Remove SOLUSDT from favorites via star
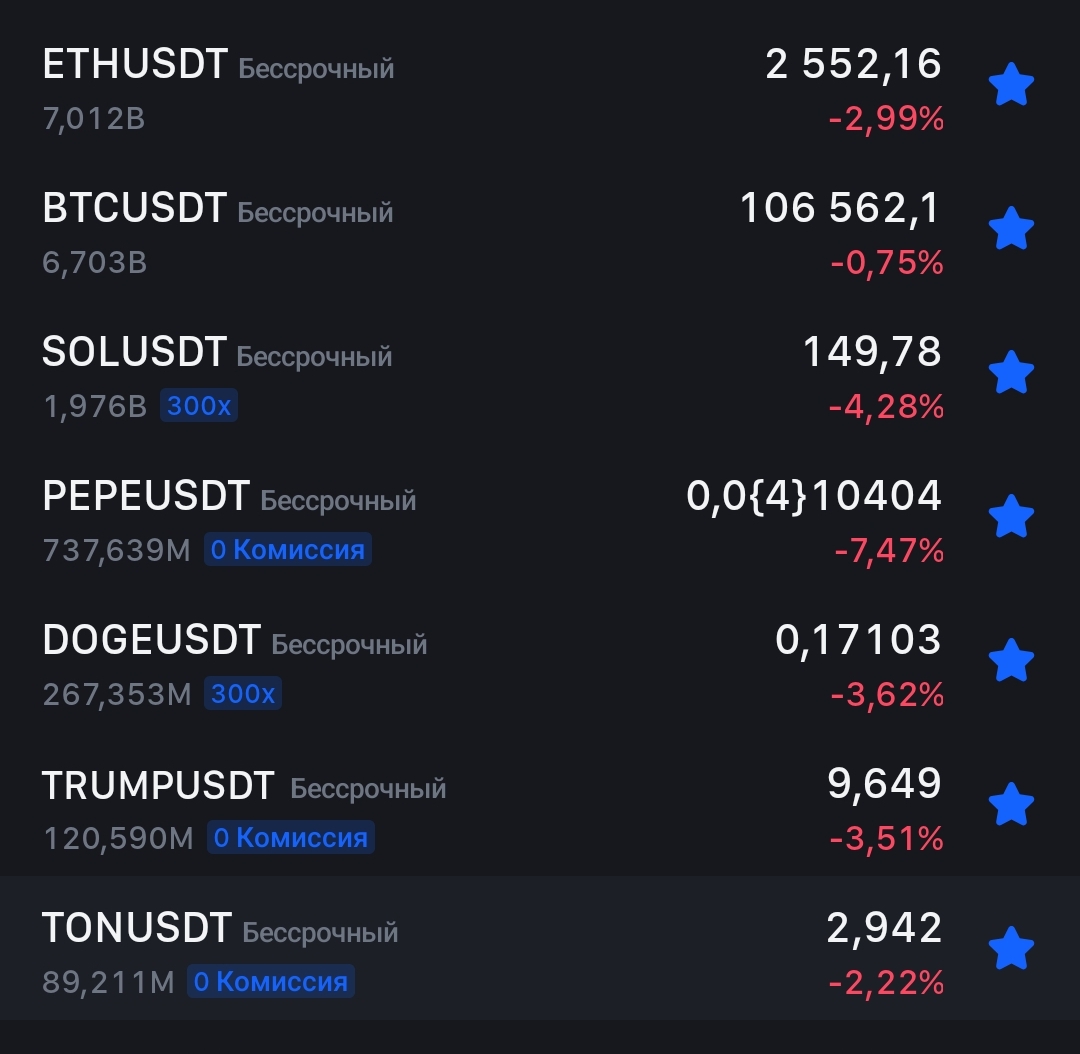The width and height of the screenshot is (1080, 1054). click(1011, 372)
